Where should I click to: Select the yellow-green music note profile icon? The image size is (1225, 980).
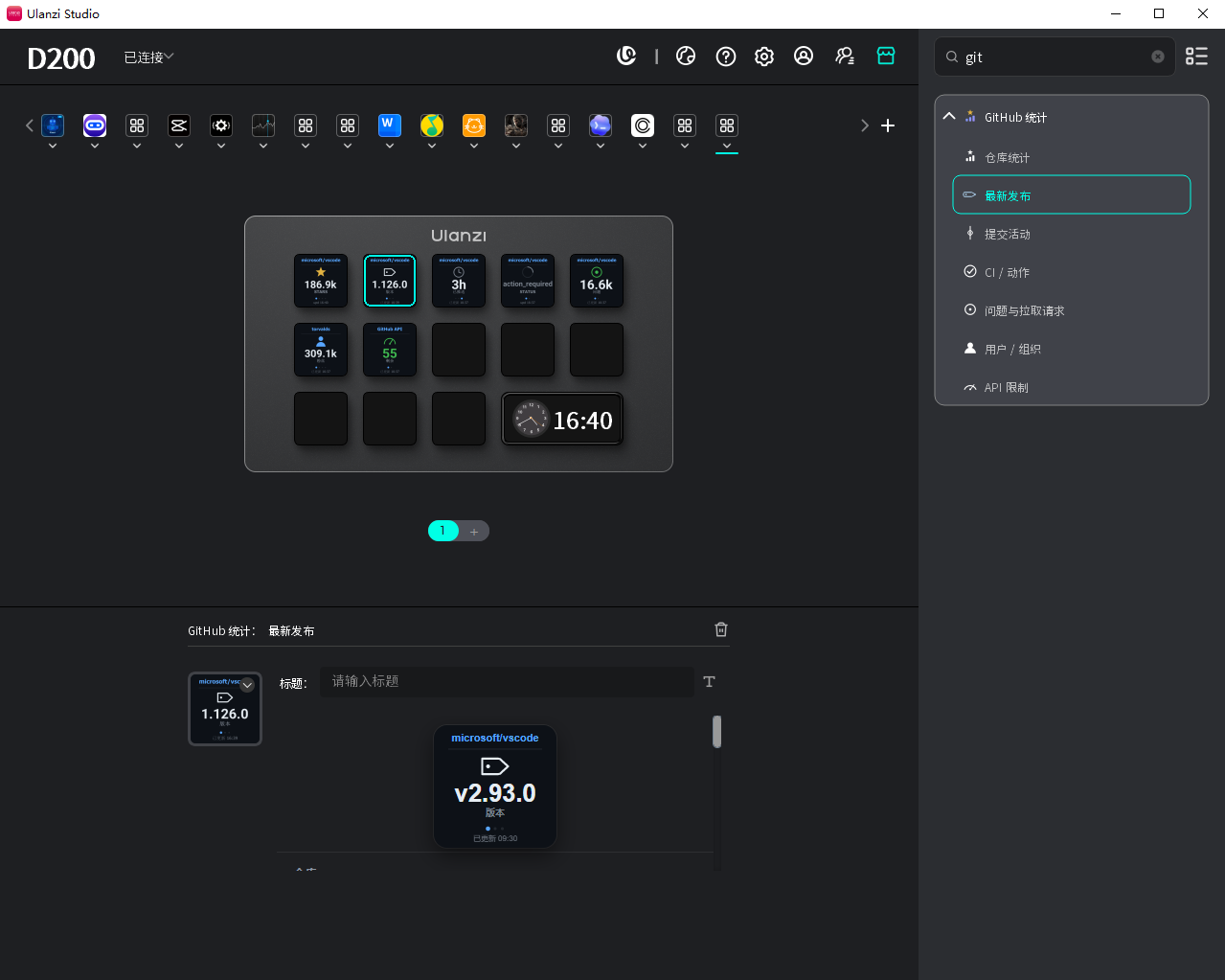[432, 125]
